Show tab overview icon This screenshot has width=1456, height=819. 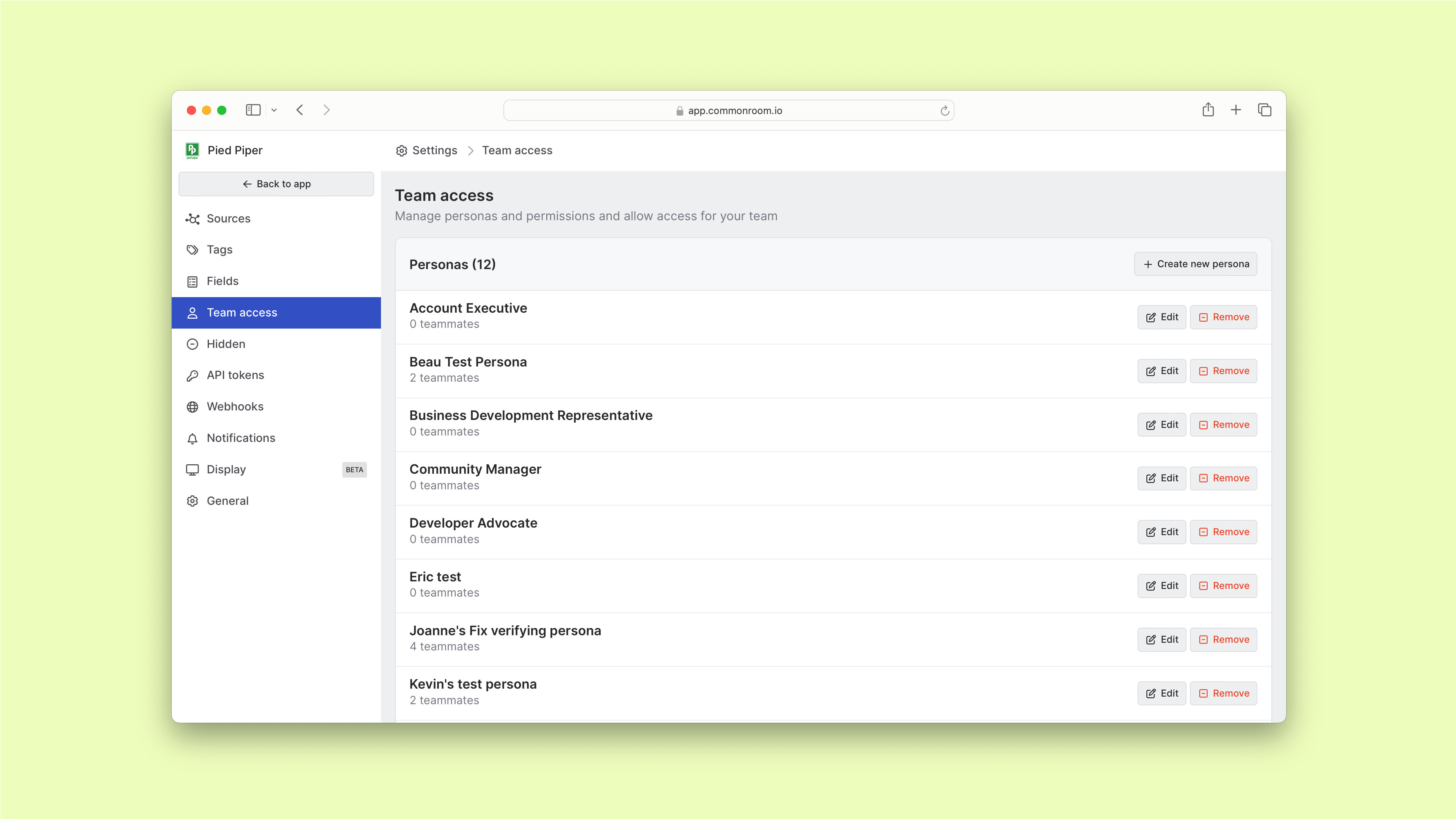click(x=1265, y=110)
